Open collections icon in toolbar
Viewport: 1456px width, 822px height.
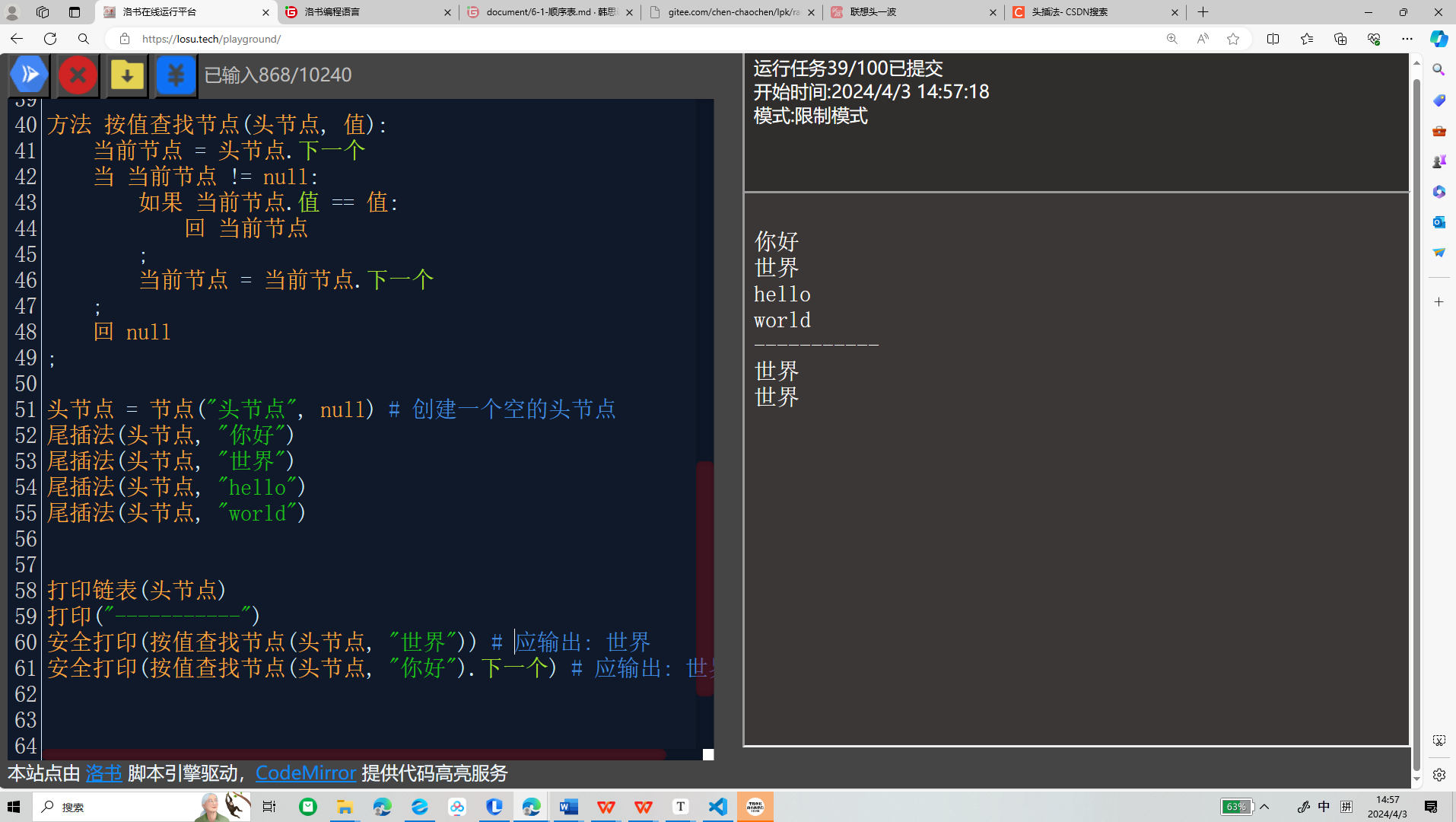[1340, 39]
